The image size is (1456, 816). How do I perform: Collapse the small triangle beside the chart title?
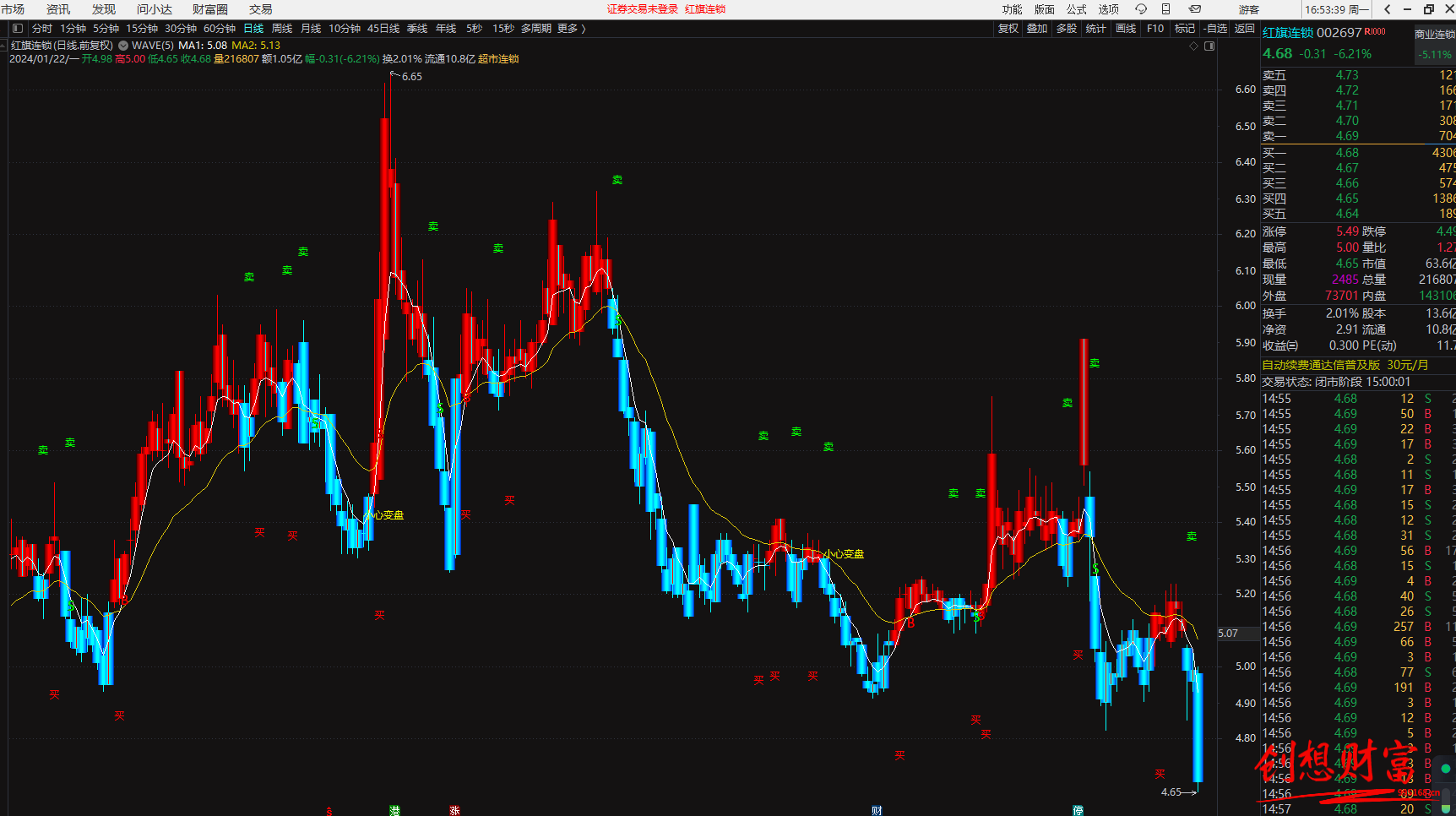pos(3,46)
